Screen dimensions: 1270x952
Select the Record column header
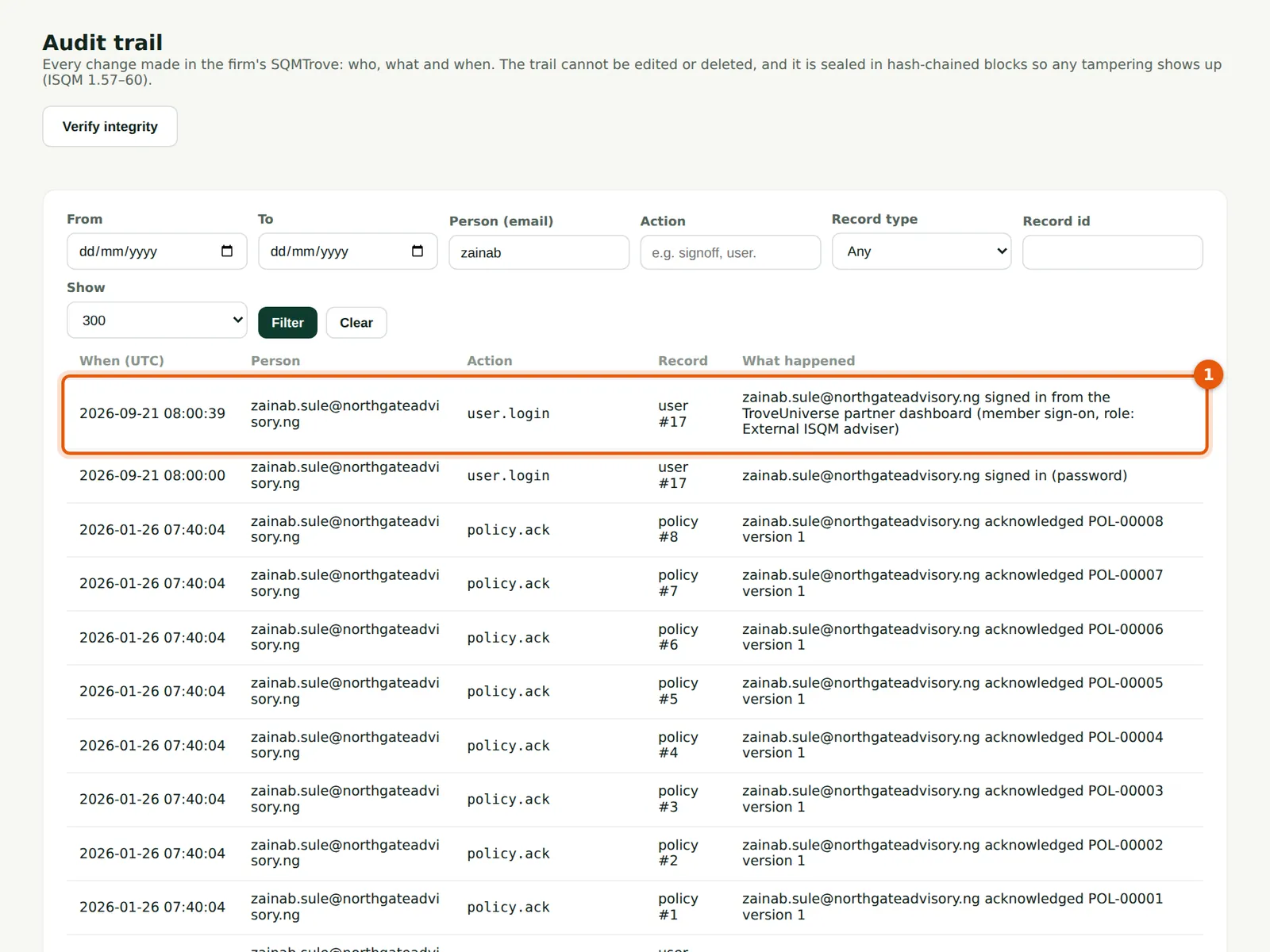point(683,361)
